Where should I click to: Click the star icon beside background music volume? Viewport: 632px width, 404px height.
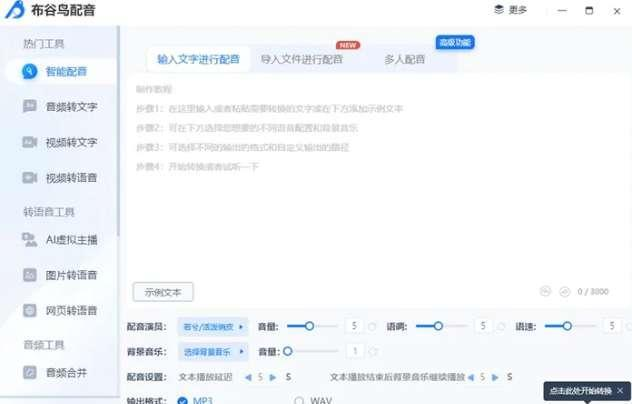pyautogui.click(x=373, y=352)
